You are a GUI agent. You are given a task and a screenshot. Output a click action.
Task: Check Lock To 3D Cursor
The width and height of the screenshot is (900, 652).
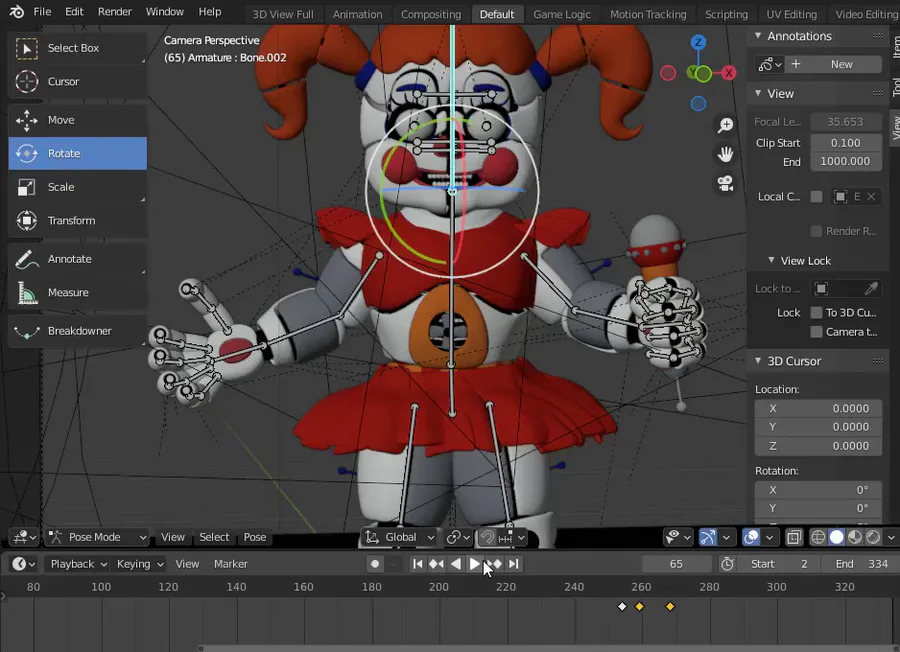tap(816, 313)
